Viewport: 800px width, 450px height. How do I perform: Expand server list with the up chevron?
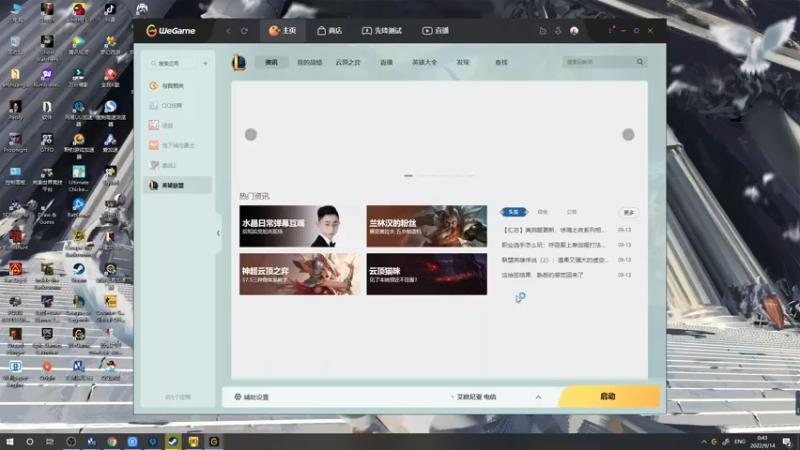point(538,397)
